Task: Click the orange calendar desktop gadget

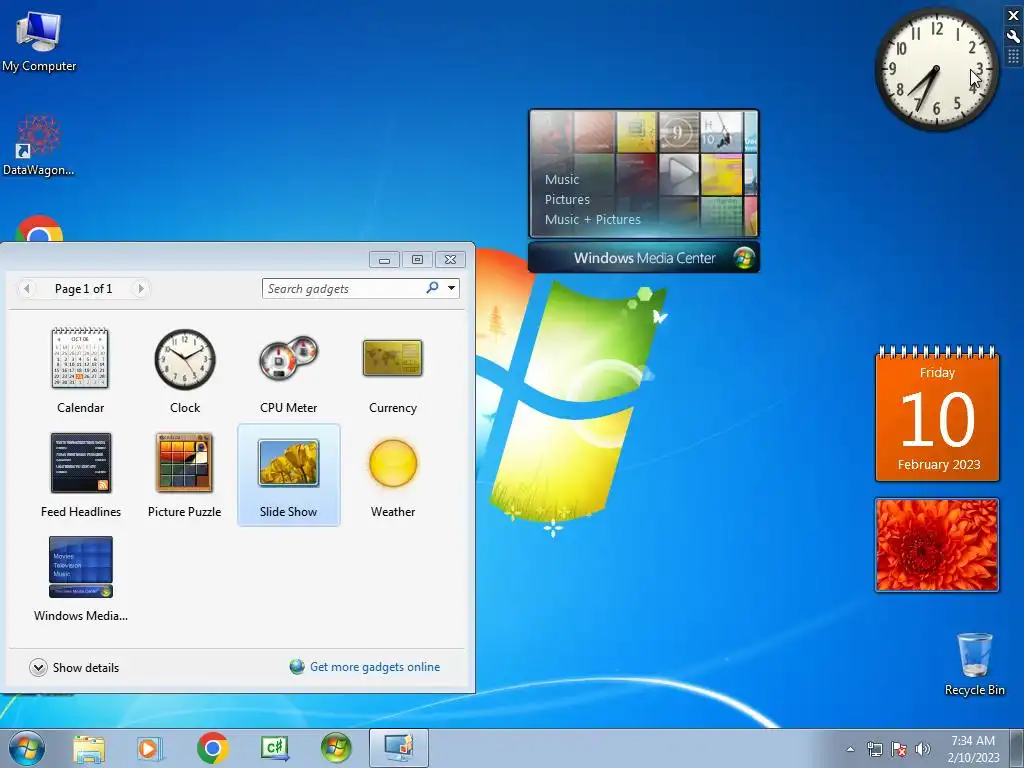Action: tap(937, 414)
